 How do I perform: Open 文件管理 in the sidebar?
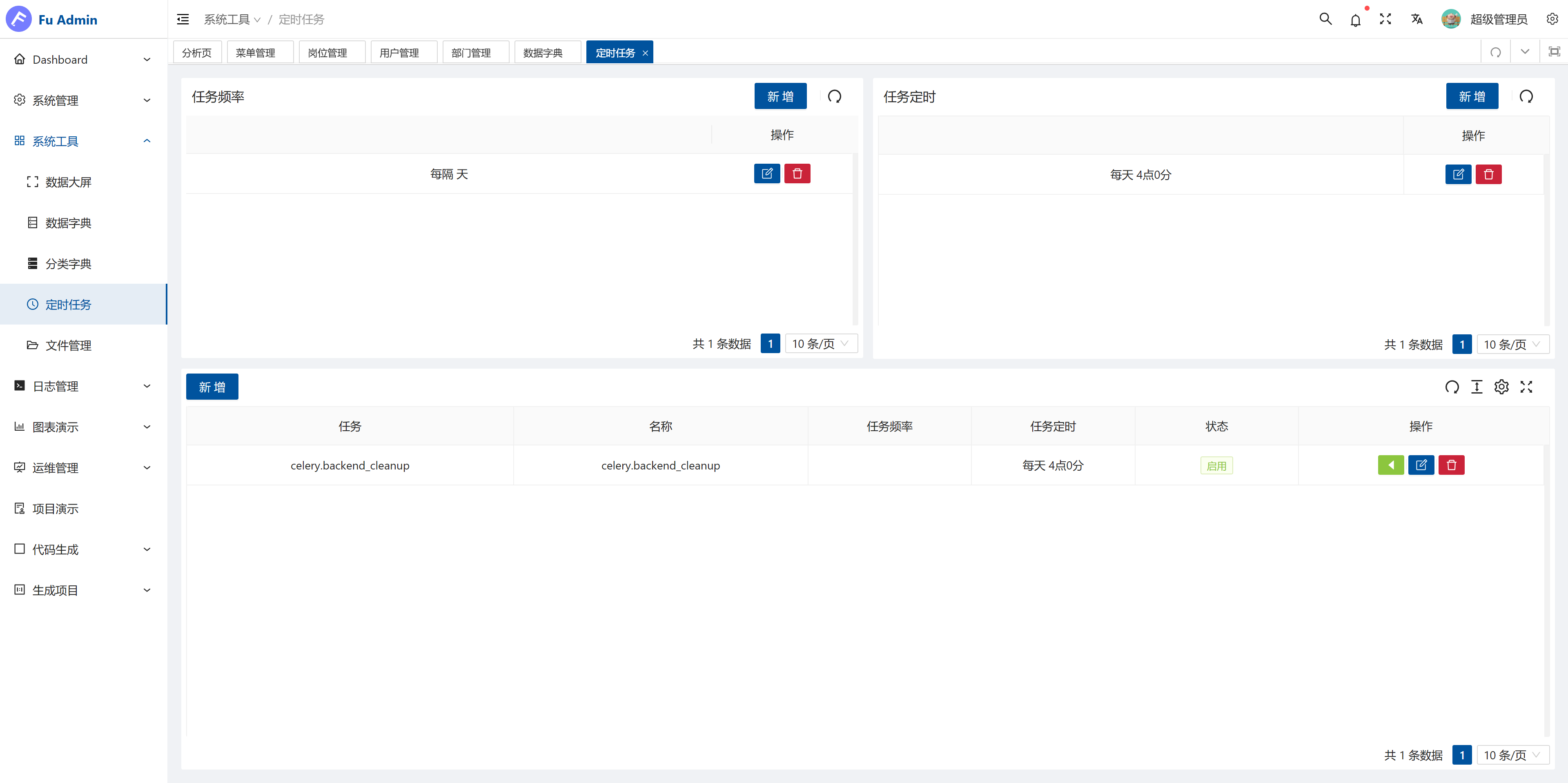(x=68, y=345)
